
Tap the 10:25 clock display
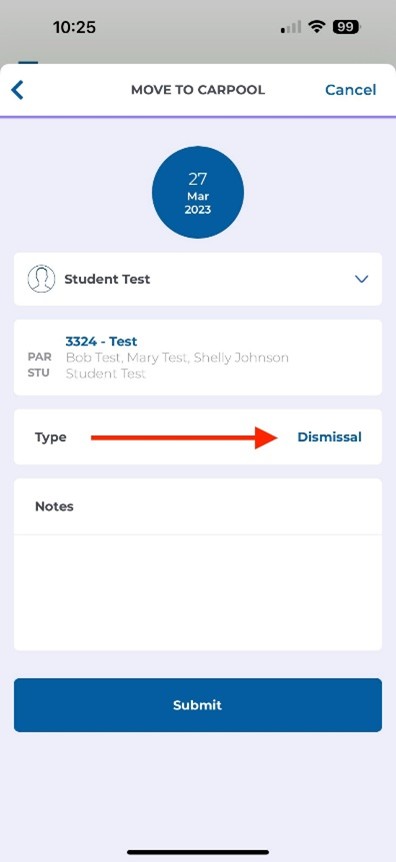[74, 27]
